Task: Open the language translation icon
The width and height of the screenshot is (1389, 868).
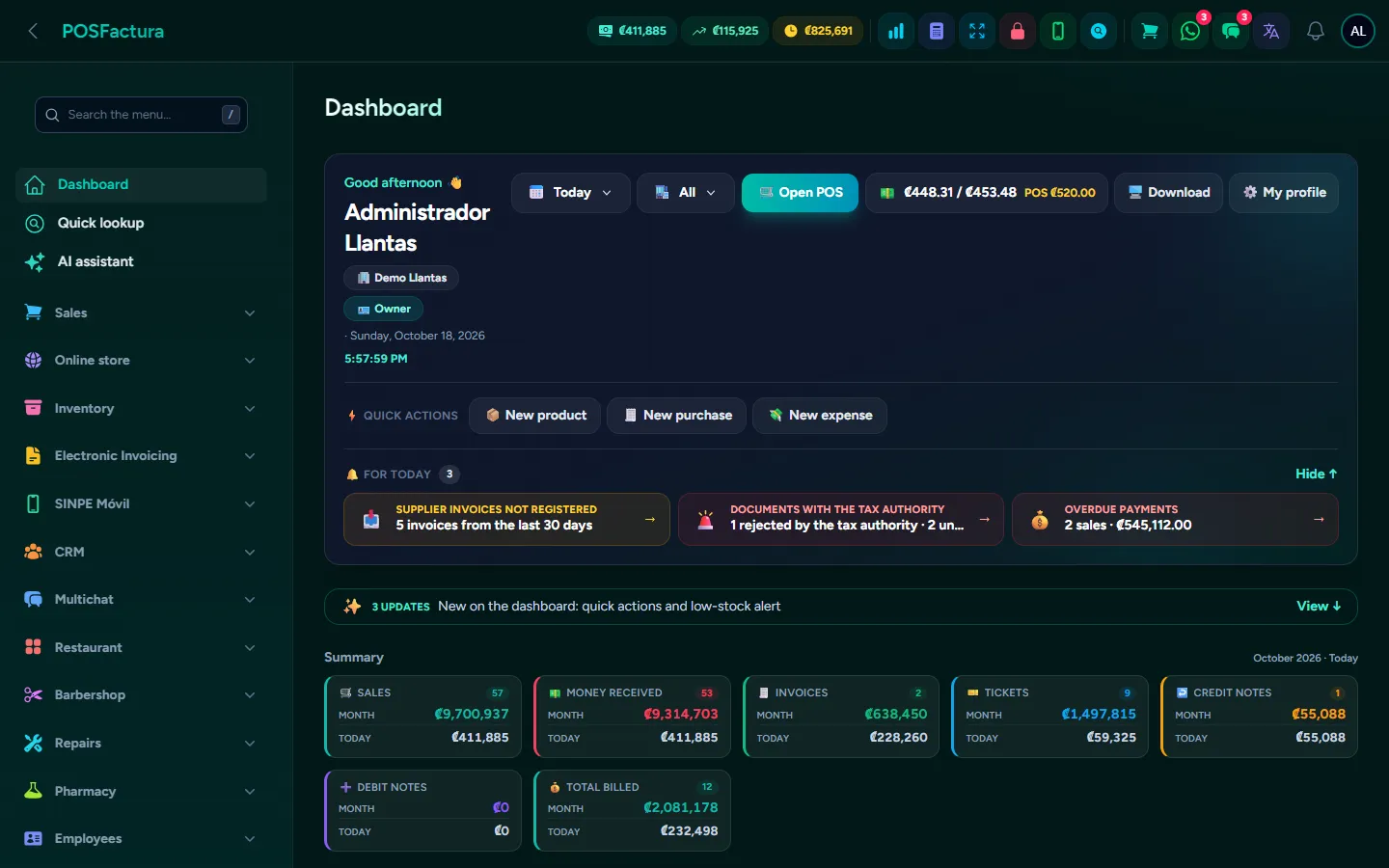Action: [1271, 31]
